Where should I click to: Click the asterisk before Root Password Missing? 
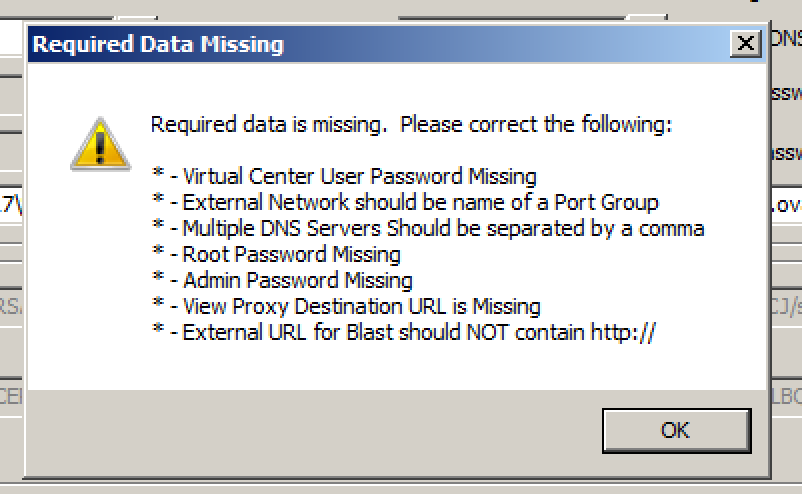(157, 255)
